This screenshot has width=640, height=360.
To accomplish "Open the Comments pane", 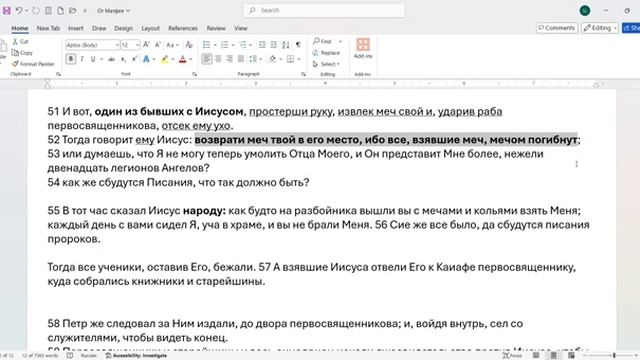I will coord(557,28).
